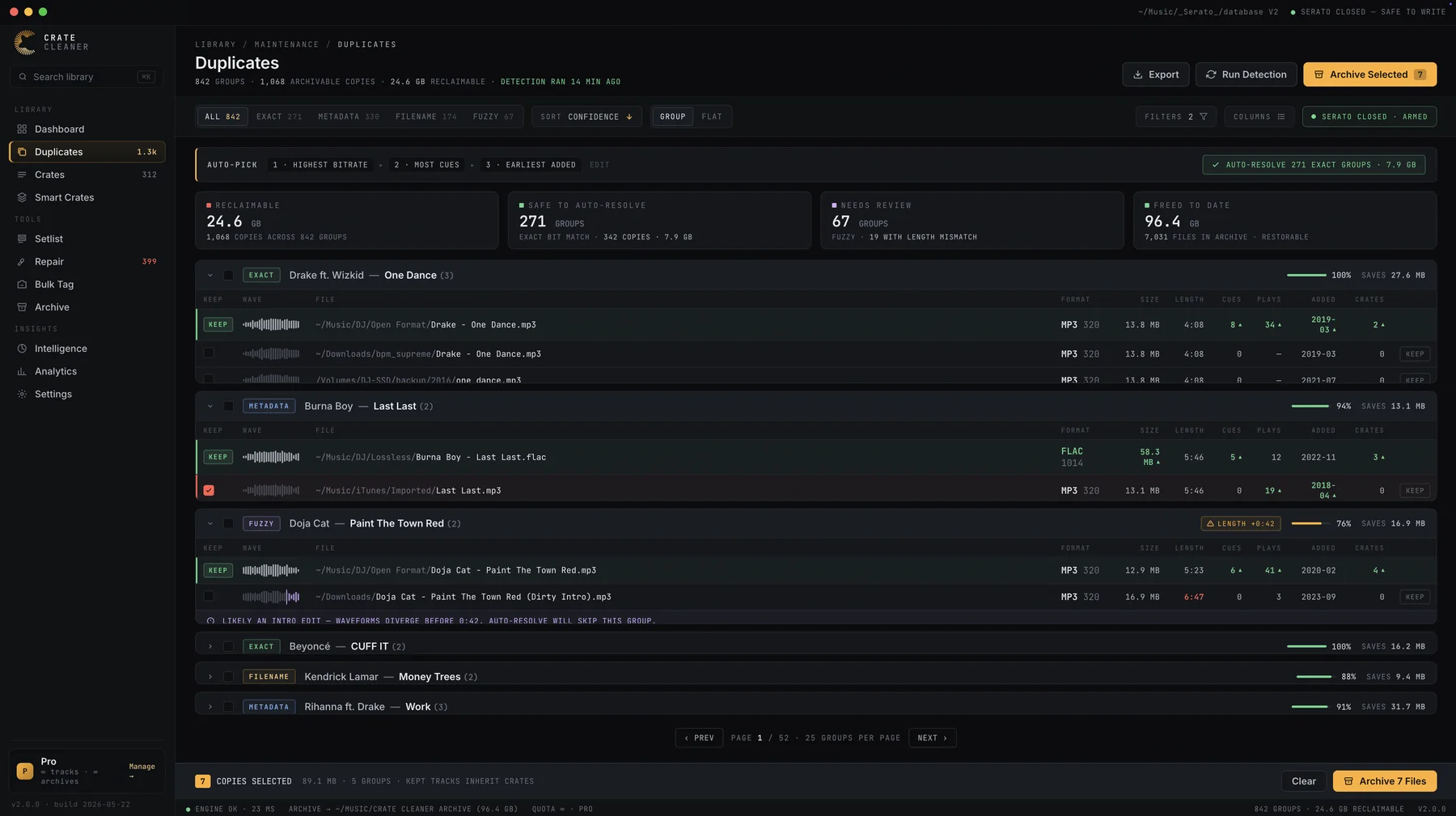Toggle checkbox for Beyoncé CUFF IT group
The height and width of the screenshot is (816, 1456).
pyautogui.click(x=229, y=646)
